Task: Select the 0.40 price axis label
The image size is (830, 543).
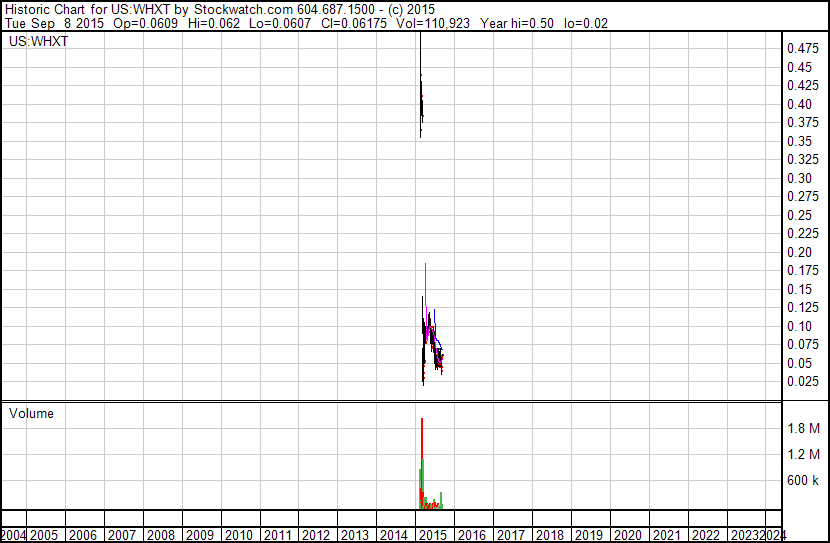Action: pos(799,104)
